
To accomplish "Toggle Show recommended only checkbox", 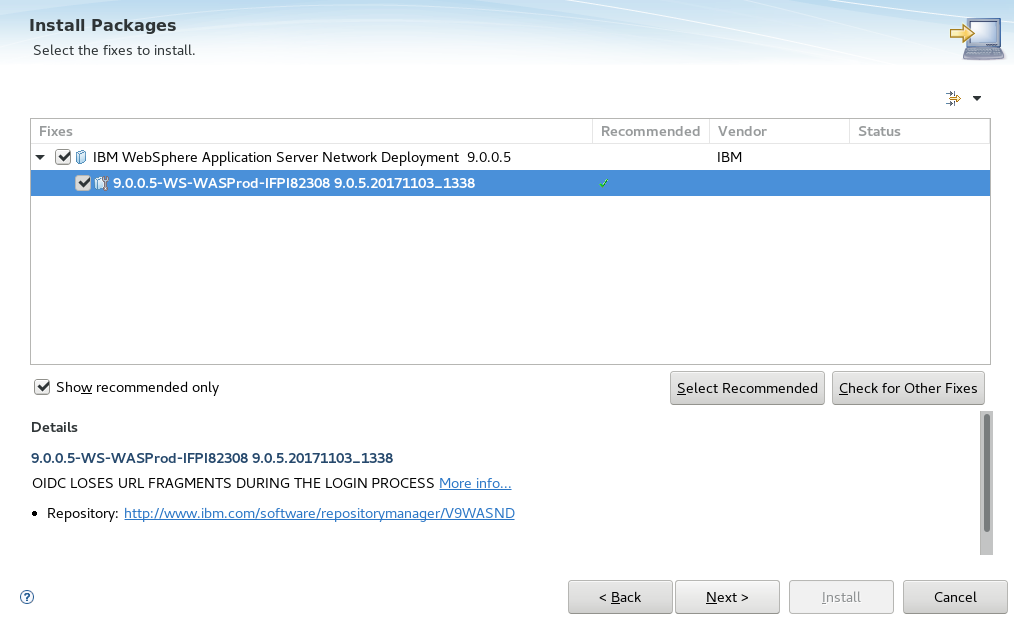I will point(42,387).
